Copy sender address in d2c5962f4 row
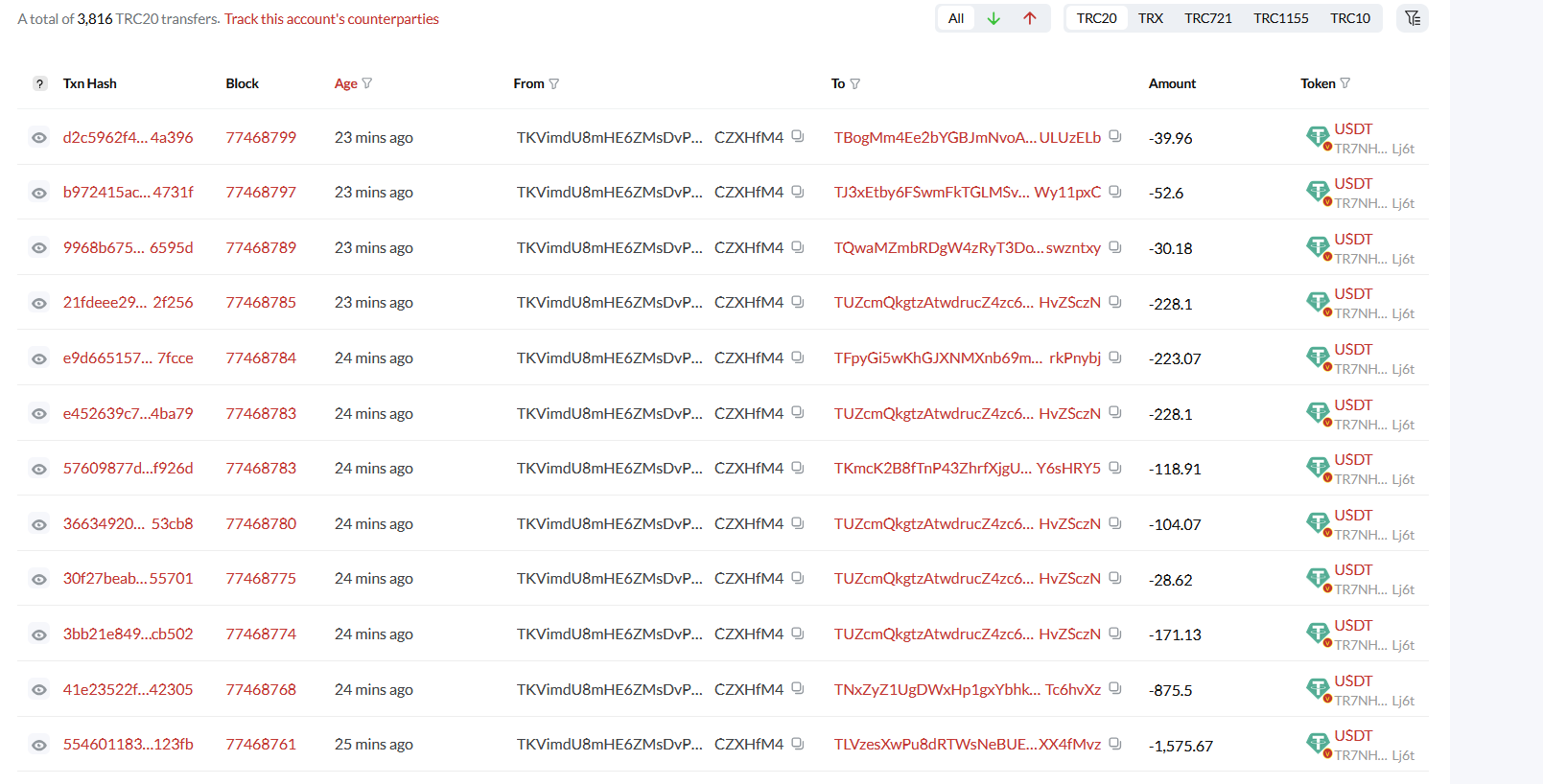The height and width of the screenshot is (784, 1543). (797, 136)
